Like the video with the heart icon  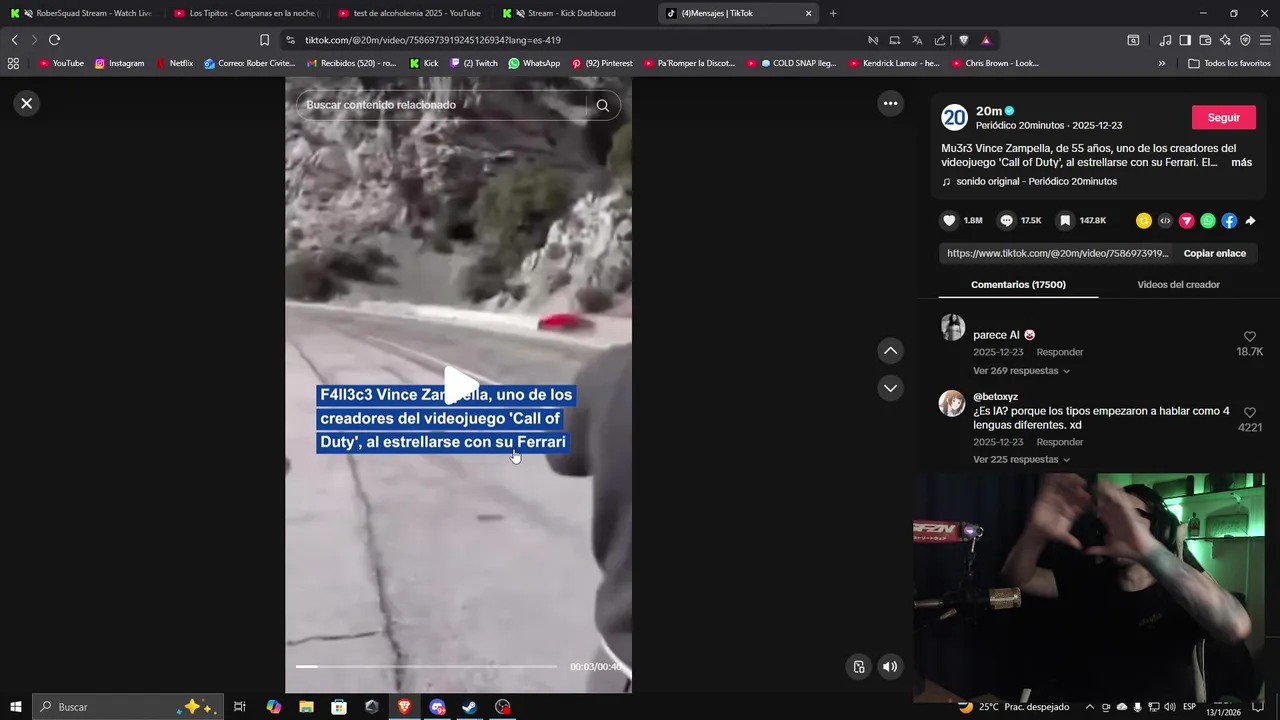tap(949, 220)
